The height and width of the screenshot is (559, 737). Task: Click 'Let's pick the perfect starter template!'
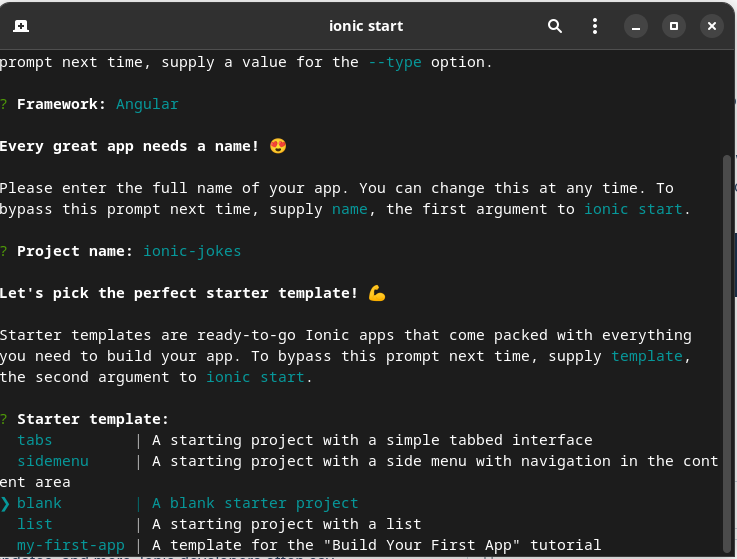(179, 293)
